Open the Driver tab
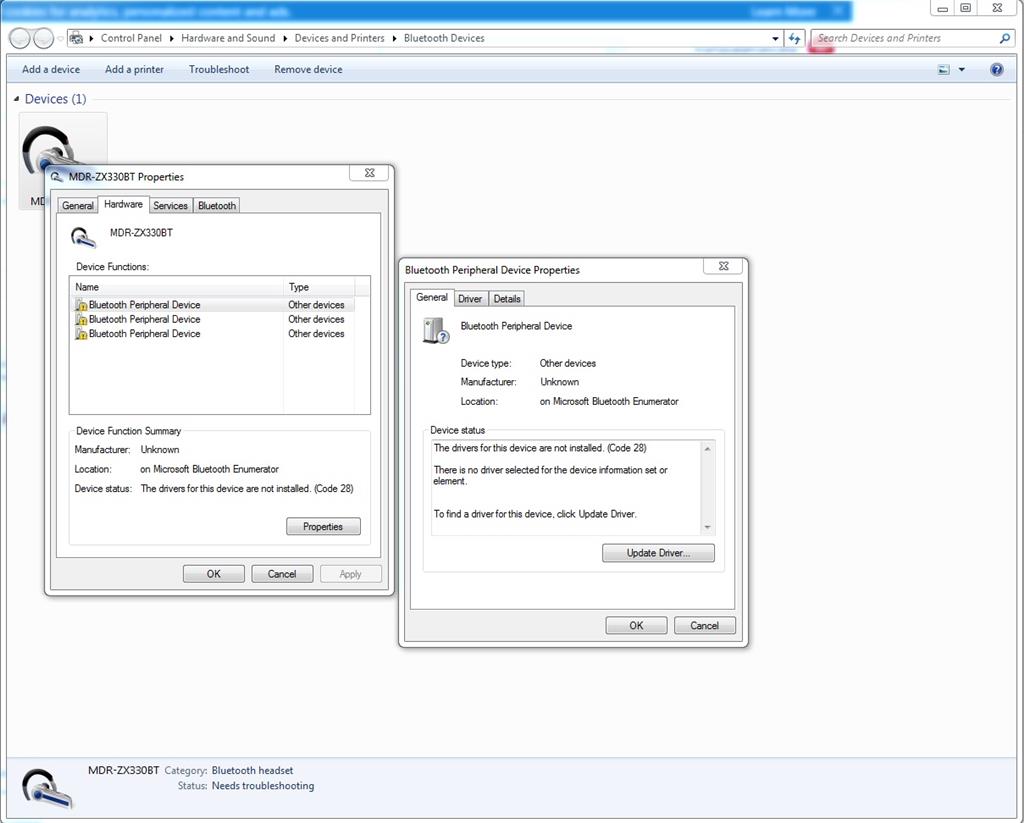This screenshot has height=823, width=1024. point(470,299)
